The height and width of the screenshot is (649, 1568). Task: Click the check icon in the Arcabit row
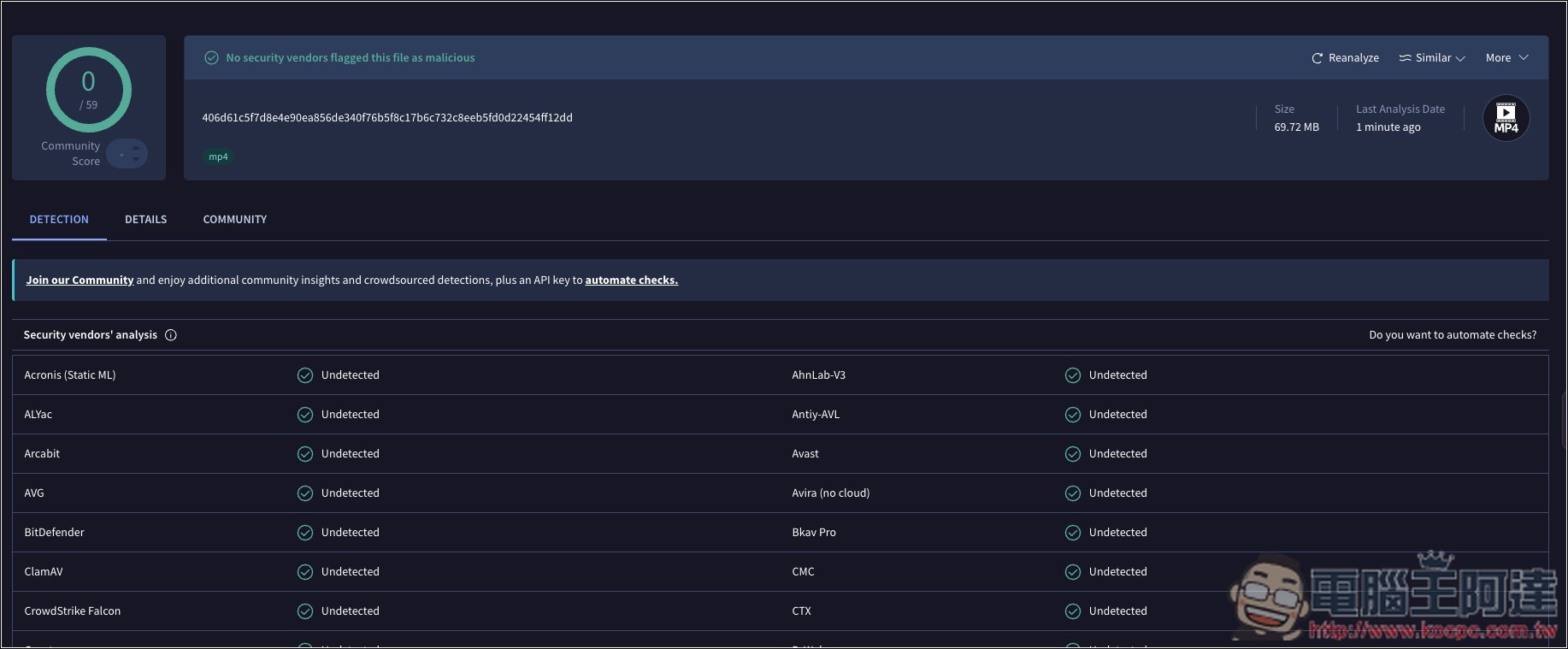coord(305,454)
